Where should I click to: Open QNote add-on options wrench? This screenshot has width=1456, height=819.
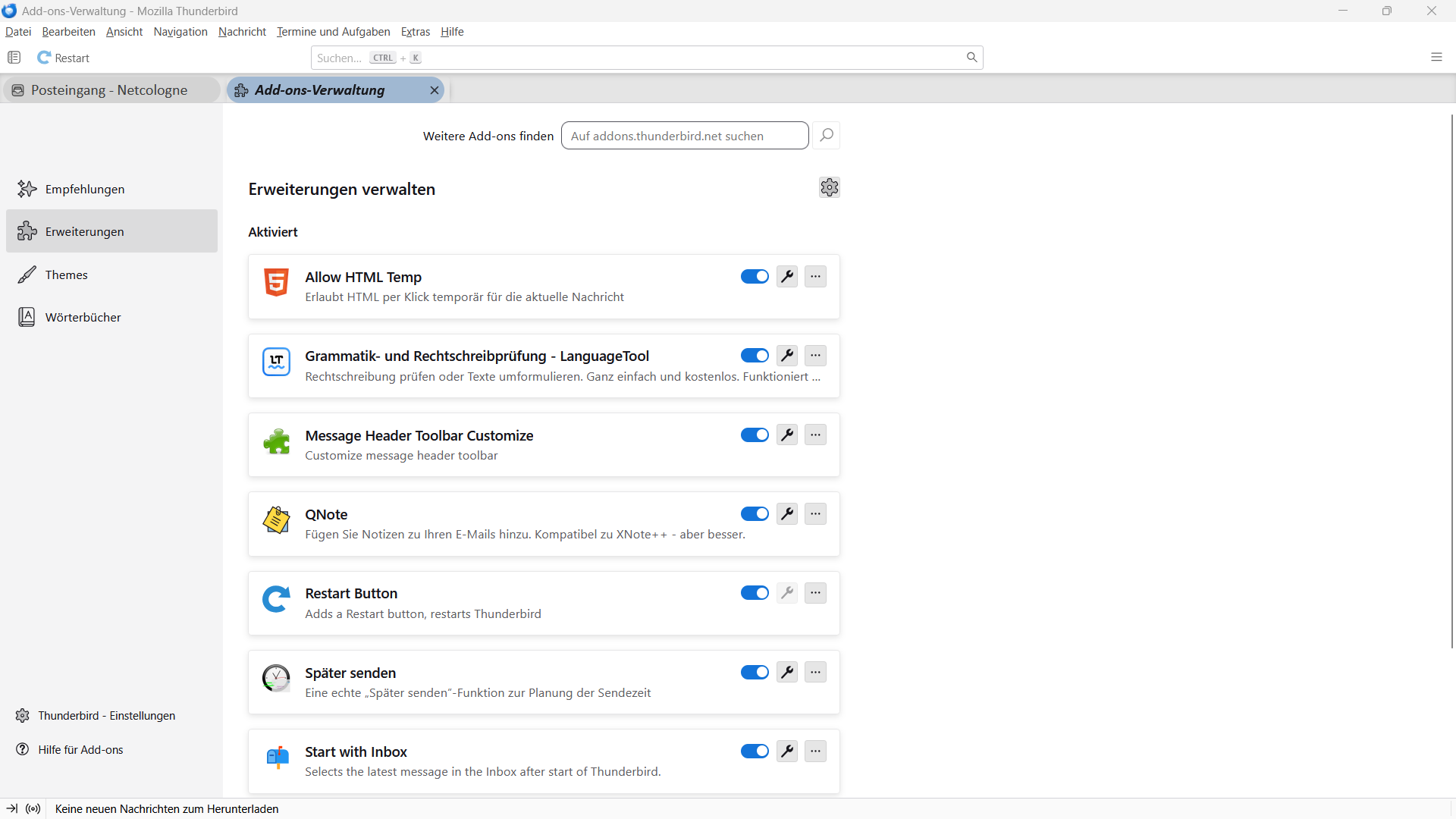[787, 514]
